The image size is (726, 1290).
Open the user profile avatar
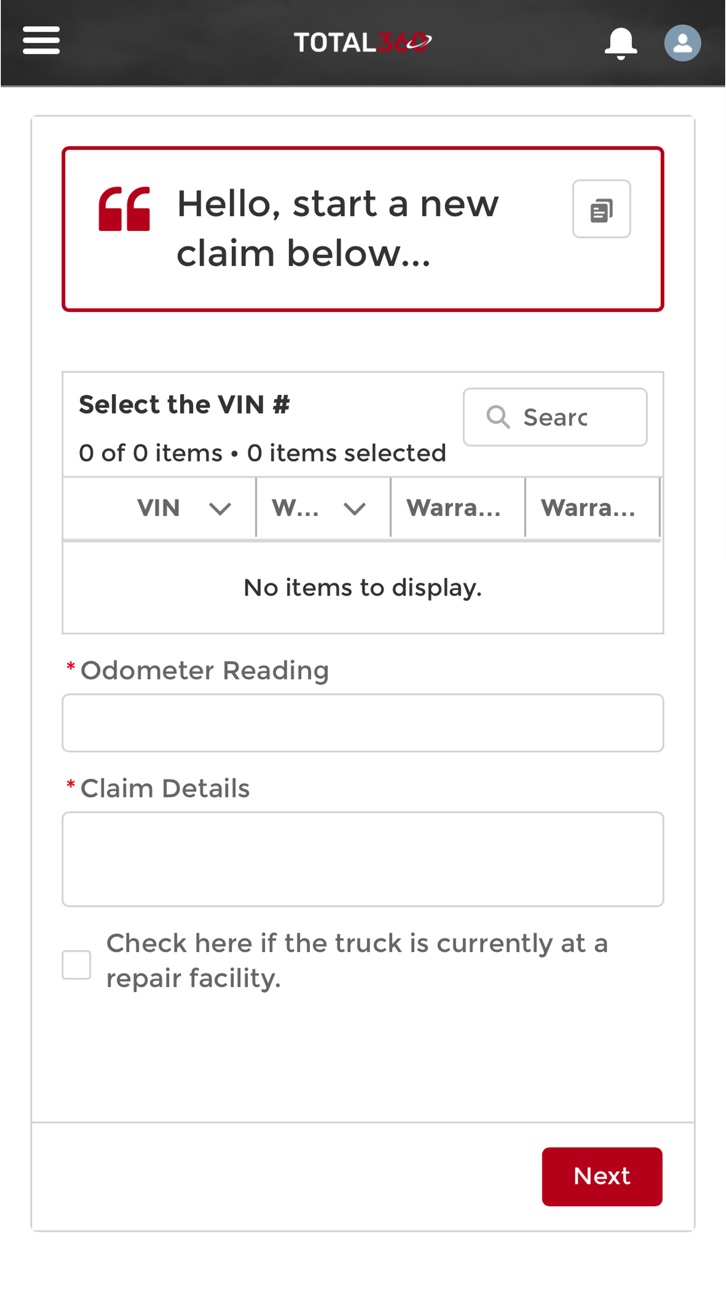pyautogui.click(x=683, y=43)
